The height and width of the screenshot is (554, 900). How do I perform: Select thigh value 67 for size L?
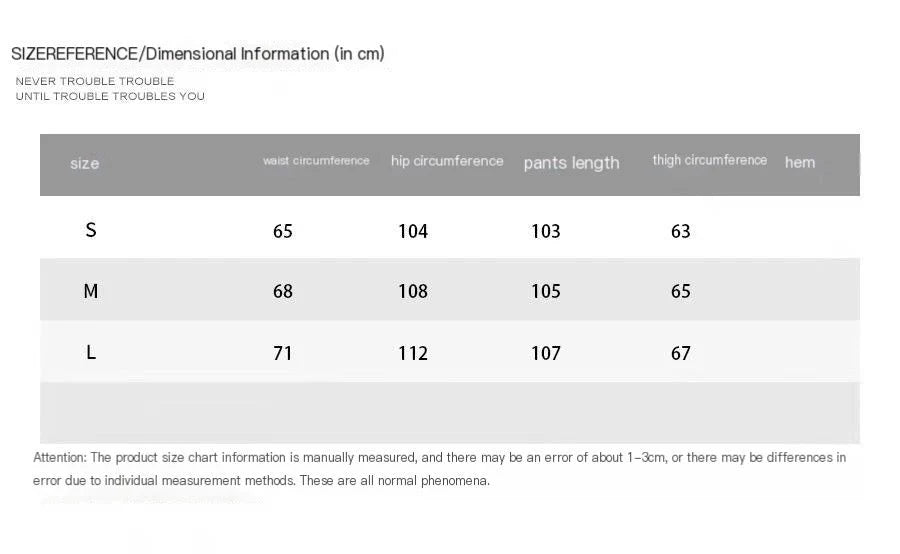(x=680, y=353)
